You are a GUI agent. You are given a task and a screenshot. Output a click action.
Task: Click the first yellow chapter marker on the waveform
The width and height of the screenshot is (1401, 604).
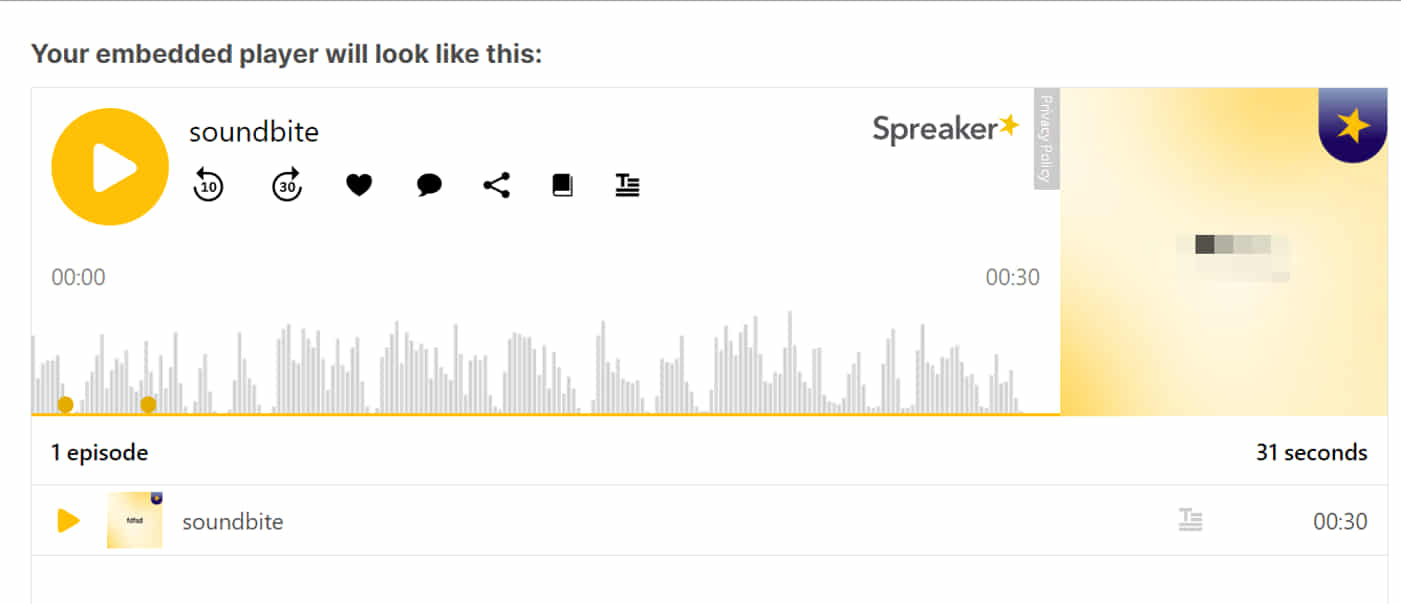[x=65, y=405]
